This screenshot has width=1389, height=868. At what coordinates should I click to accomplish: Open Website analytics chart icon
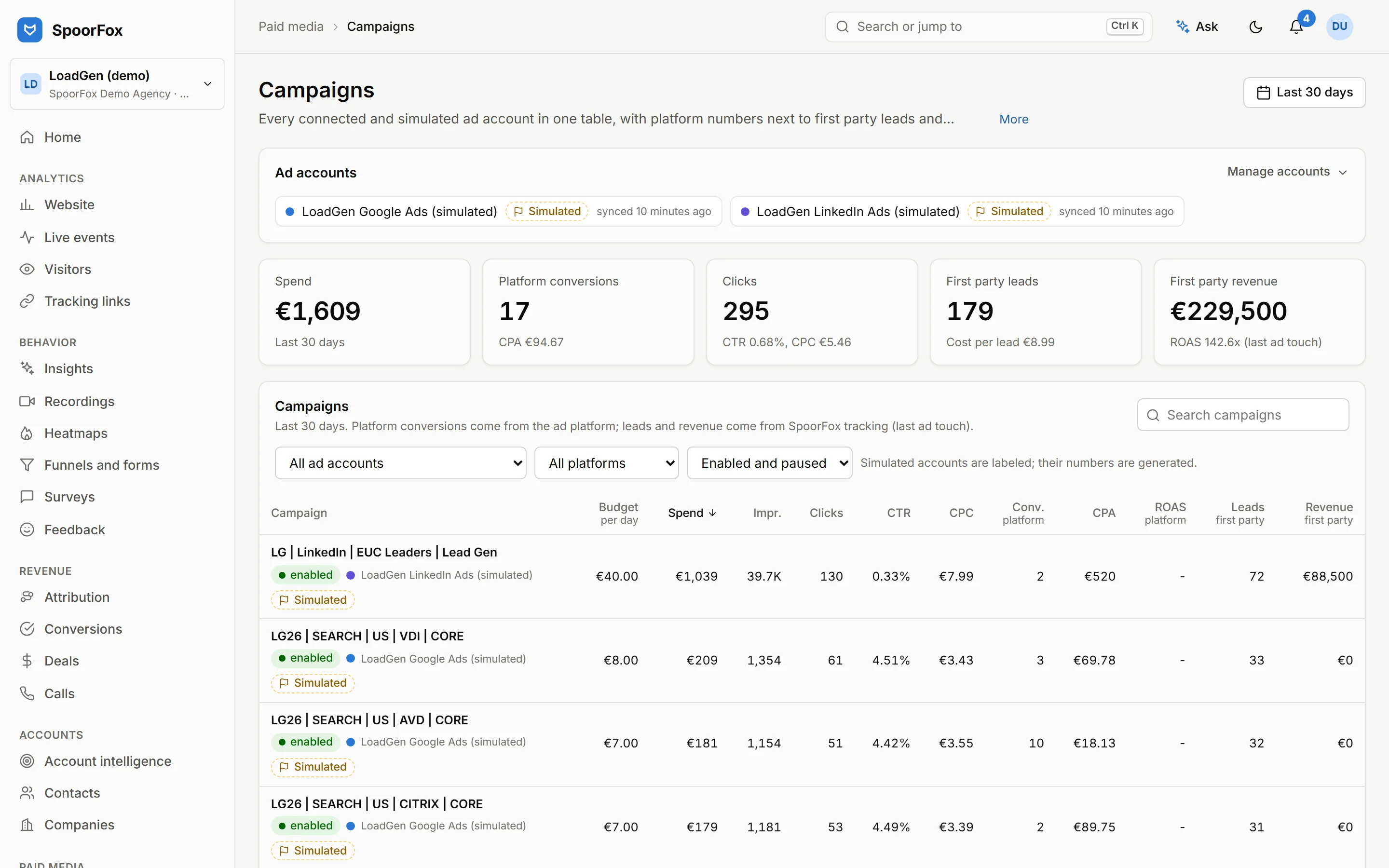coord(27,205)
